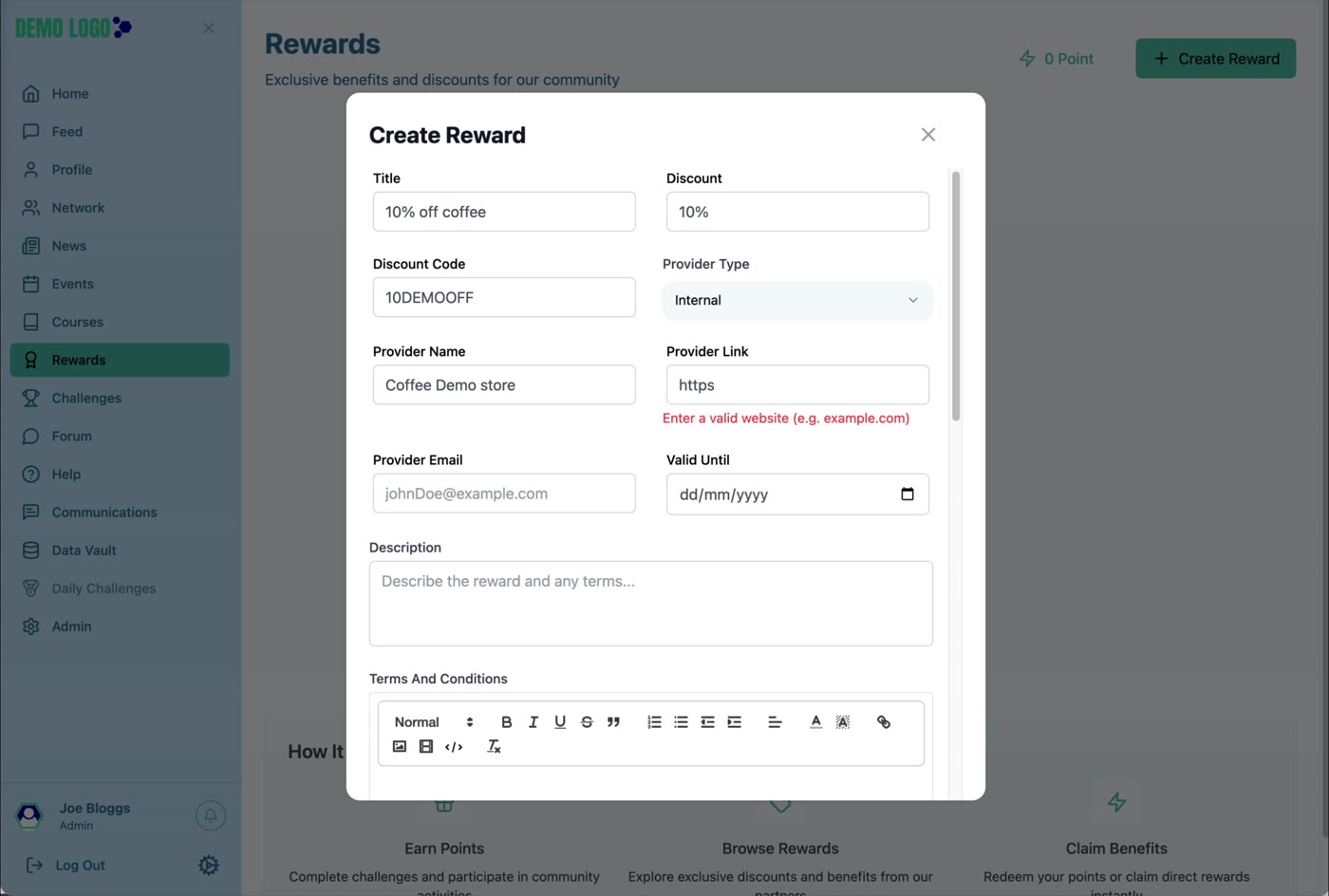Open Feed in the sidebar
This screenshot has width=1329, height=896.
click(120, 132)
